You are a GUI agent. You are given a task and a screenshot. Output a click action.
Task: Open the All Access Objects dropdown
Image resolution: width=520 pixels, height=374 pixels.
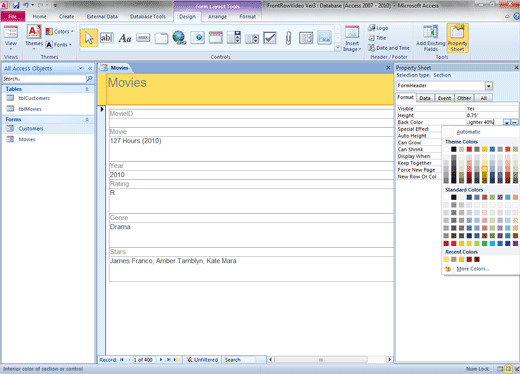pos(80,68)
